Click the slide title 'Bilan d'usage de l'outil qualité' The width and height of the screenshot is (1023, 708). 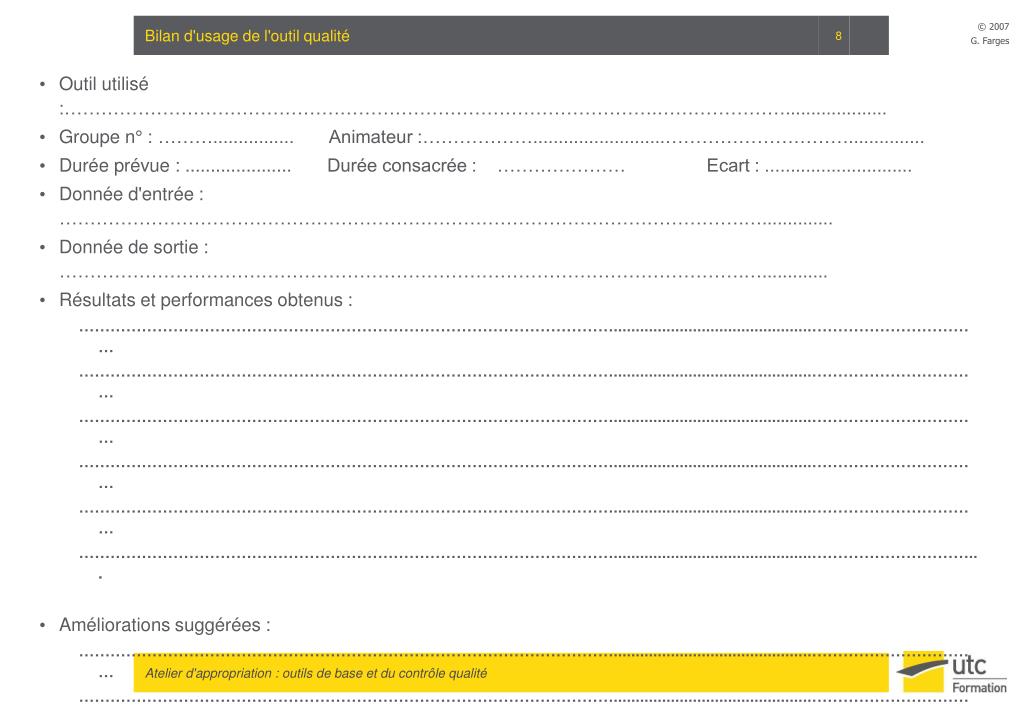tap(247, 36)
